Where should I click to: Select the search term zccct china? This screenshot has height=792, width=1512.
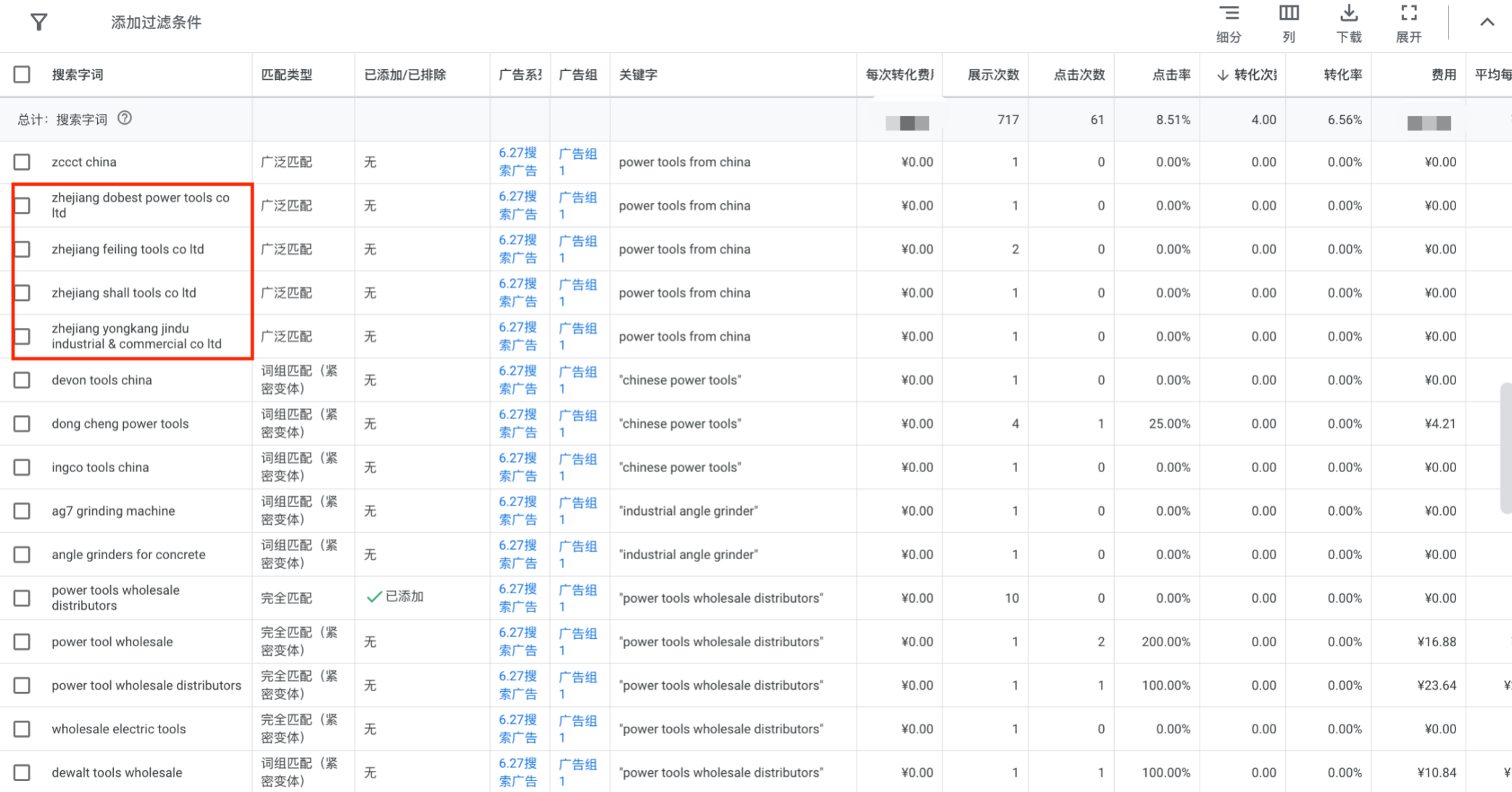click(84, 162)
